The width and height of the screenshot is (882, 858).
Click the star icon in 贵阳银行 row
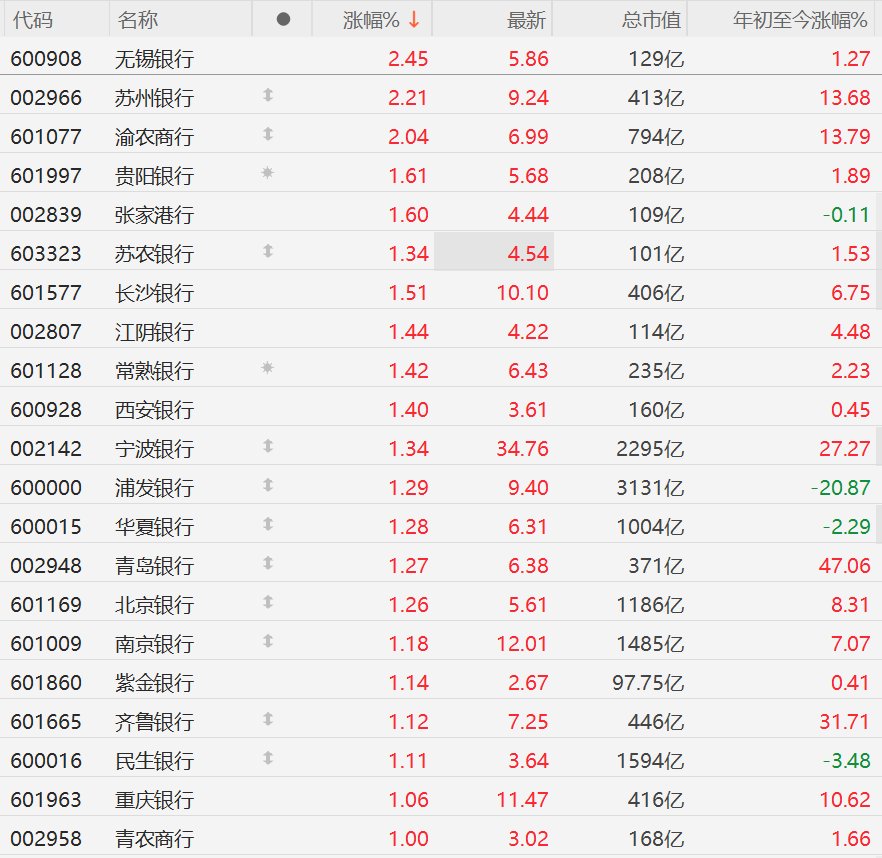click(268, 173)
